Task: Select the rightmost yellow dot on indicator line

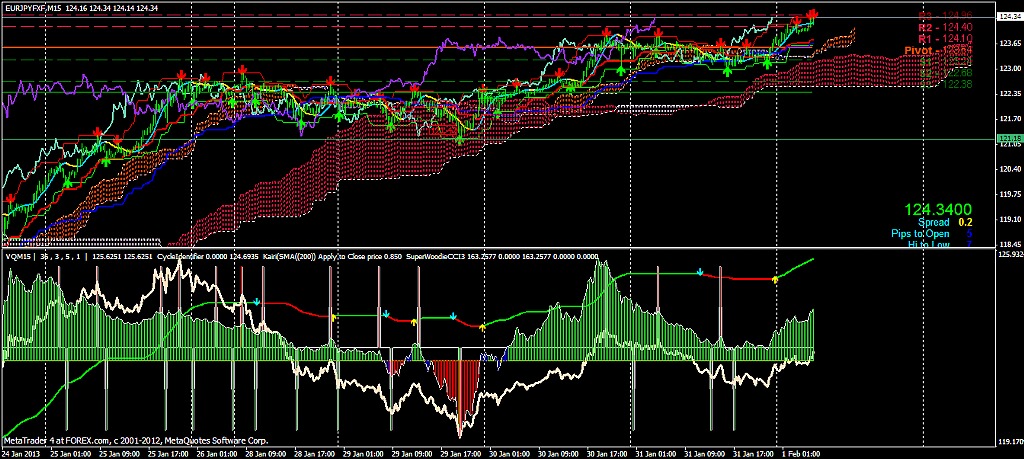Action: (774, 280)
